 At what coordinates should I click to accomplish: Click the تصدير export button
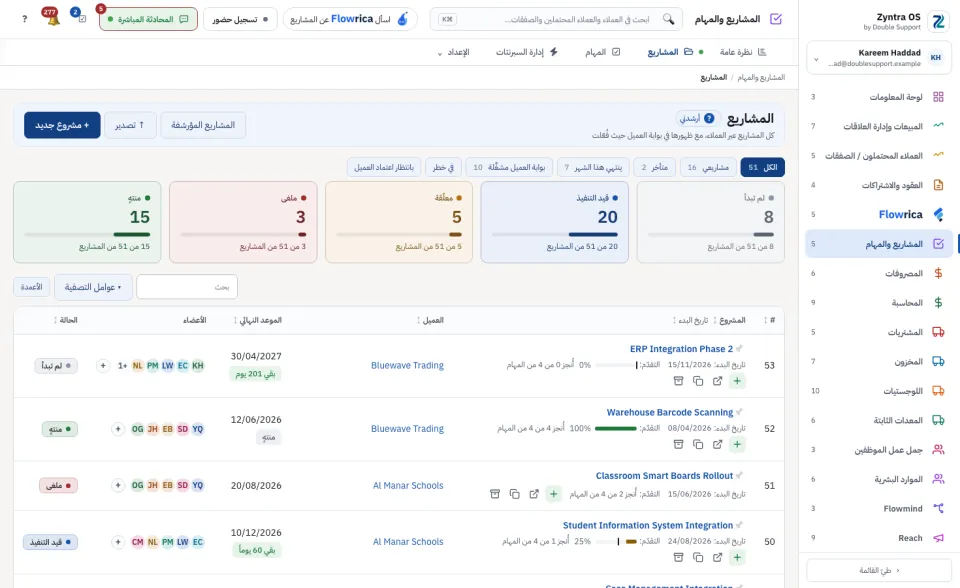[130, 125]
